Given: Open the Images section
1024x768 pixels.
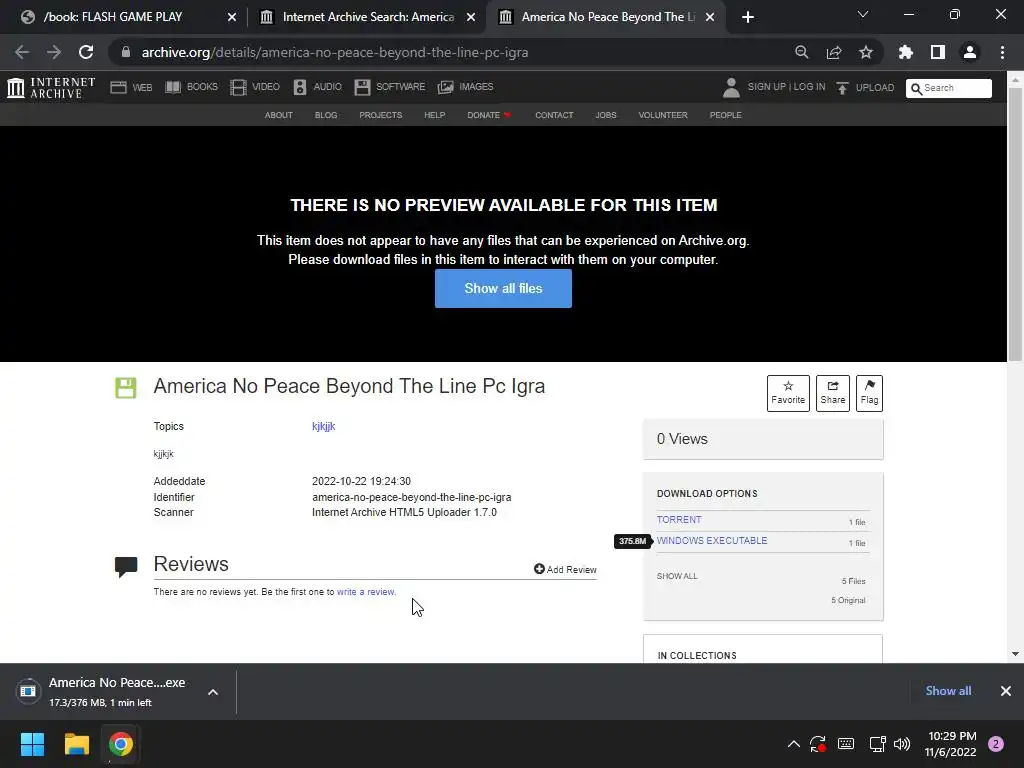Looking at the screenshot, I should tap(466, 87).
